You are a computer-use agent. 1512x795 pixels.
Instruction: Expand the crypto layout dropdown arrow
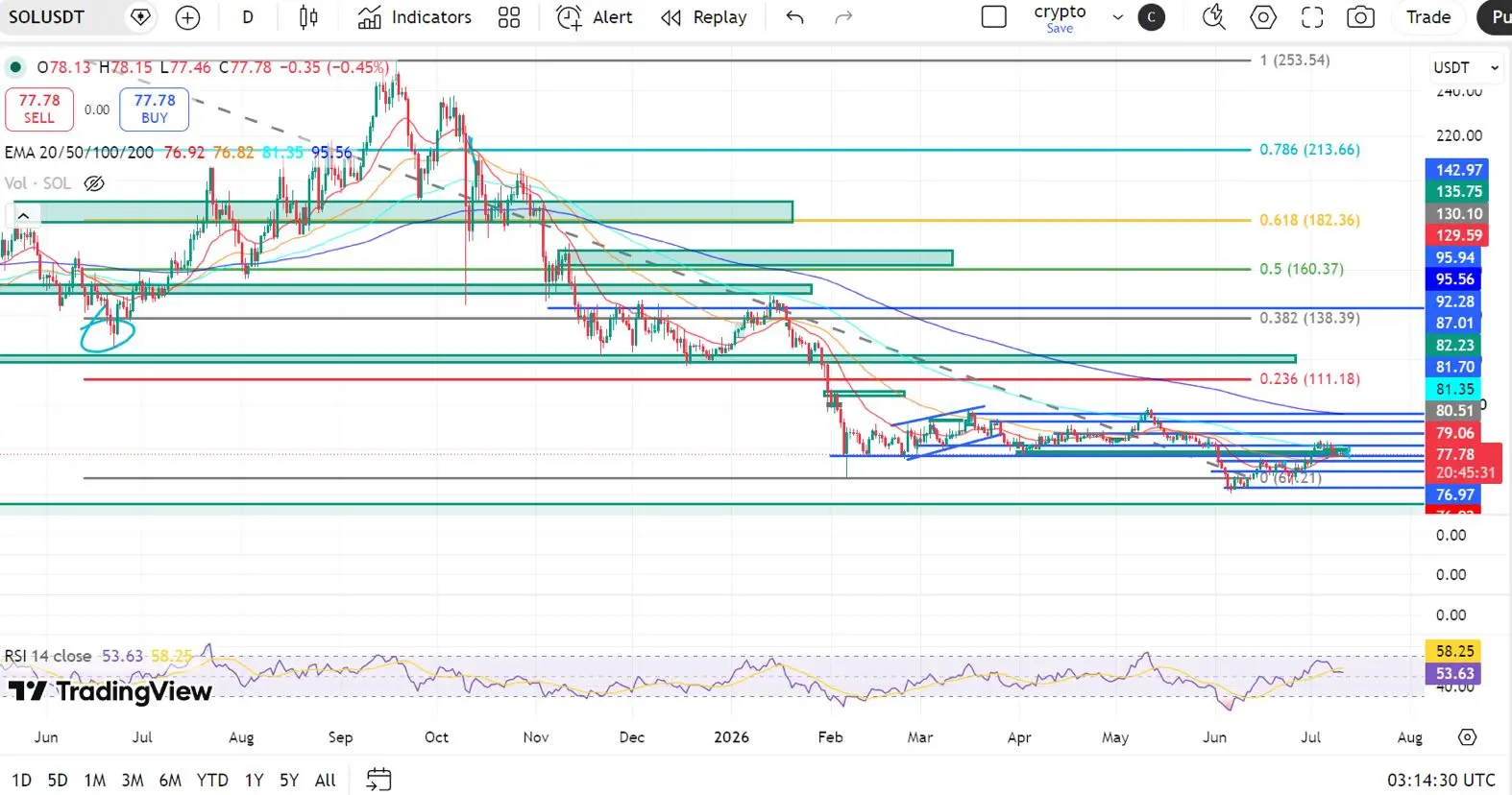(1117, 17)
